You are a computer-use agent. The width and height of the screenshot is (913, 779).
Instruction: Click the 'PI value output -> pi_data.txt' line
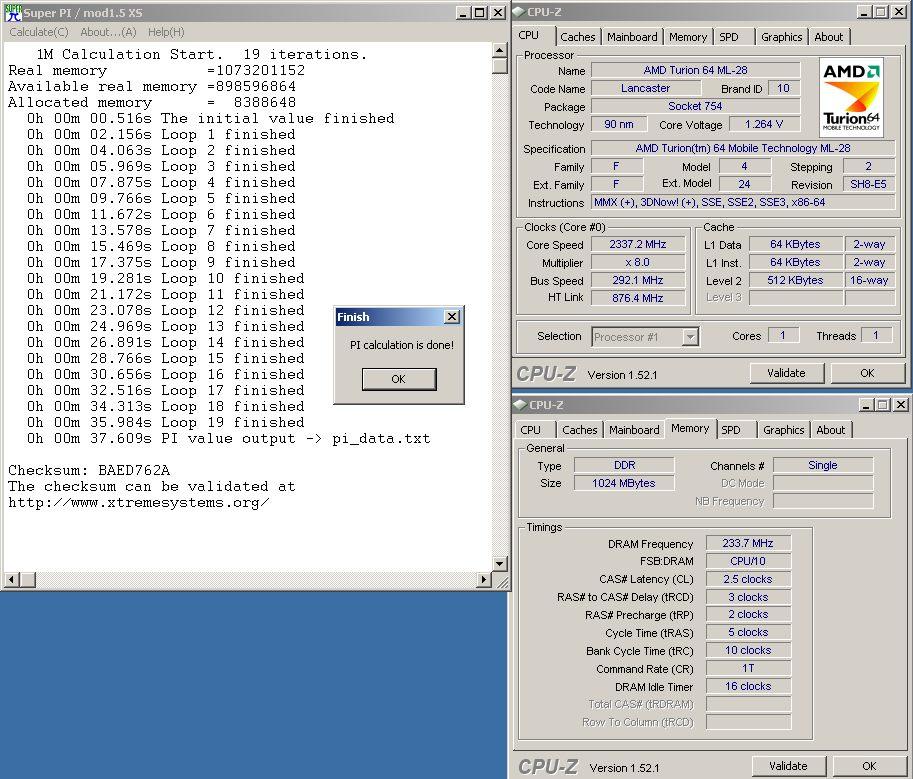pos(229,438)
